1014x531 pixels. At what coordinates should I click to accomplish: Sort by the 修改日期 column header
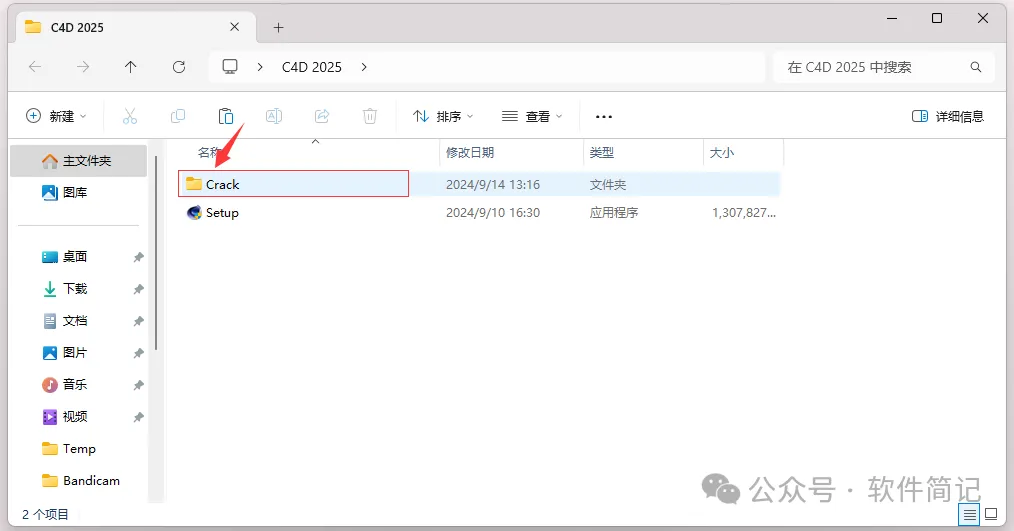point(470,153)
